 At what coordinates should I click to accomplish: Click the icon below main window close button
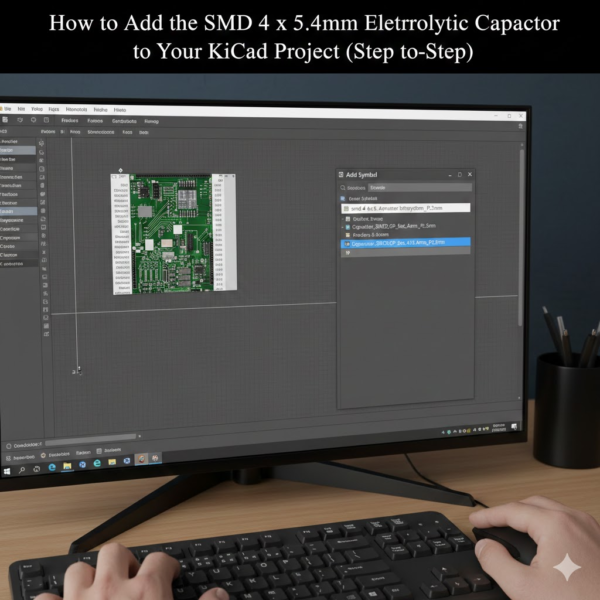pyautogui.click(x=520, y=126)
